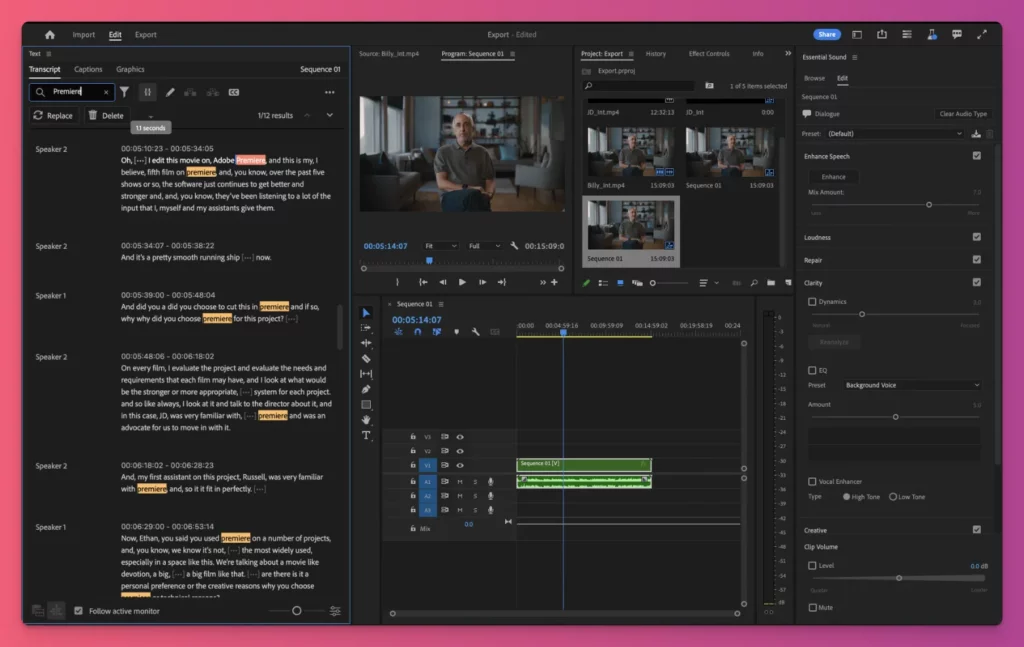
Task: Open the workspaces panel icon top right
Action: (x=857, y=35)
